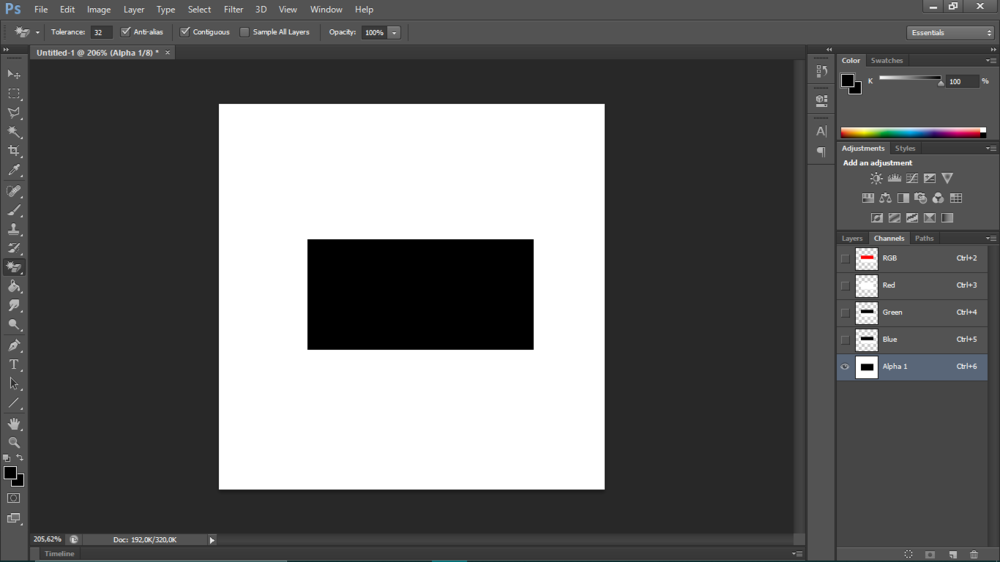The height and width of the screenshot is (562, 1000).
Task: Select the Magic Eraser tool
Action: [13, 267]
